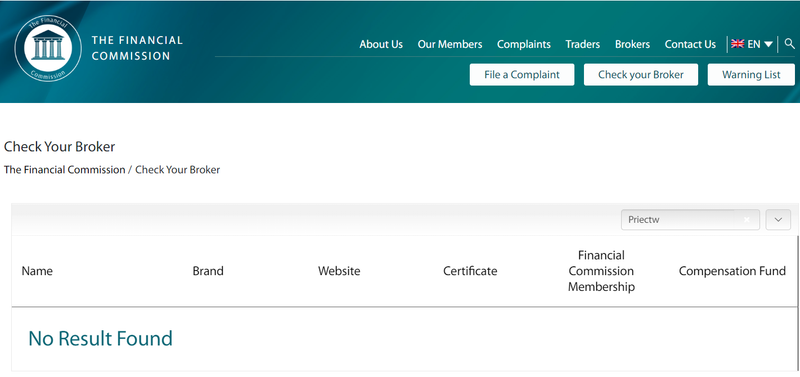Open the Complaints menu
Image resolution: width=800 pixels, height=377 pixels.
pos(523,44)
